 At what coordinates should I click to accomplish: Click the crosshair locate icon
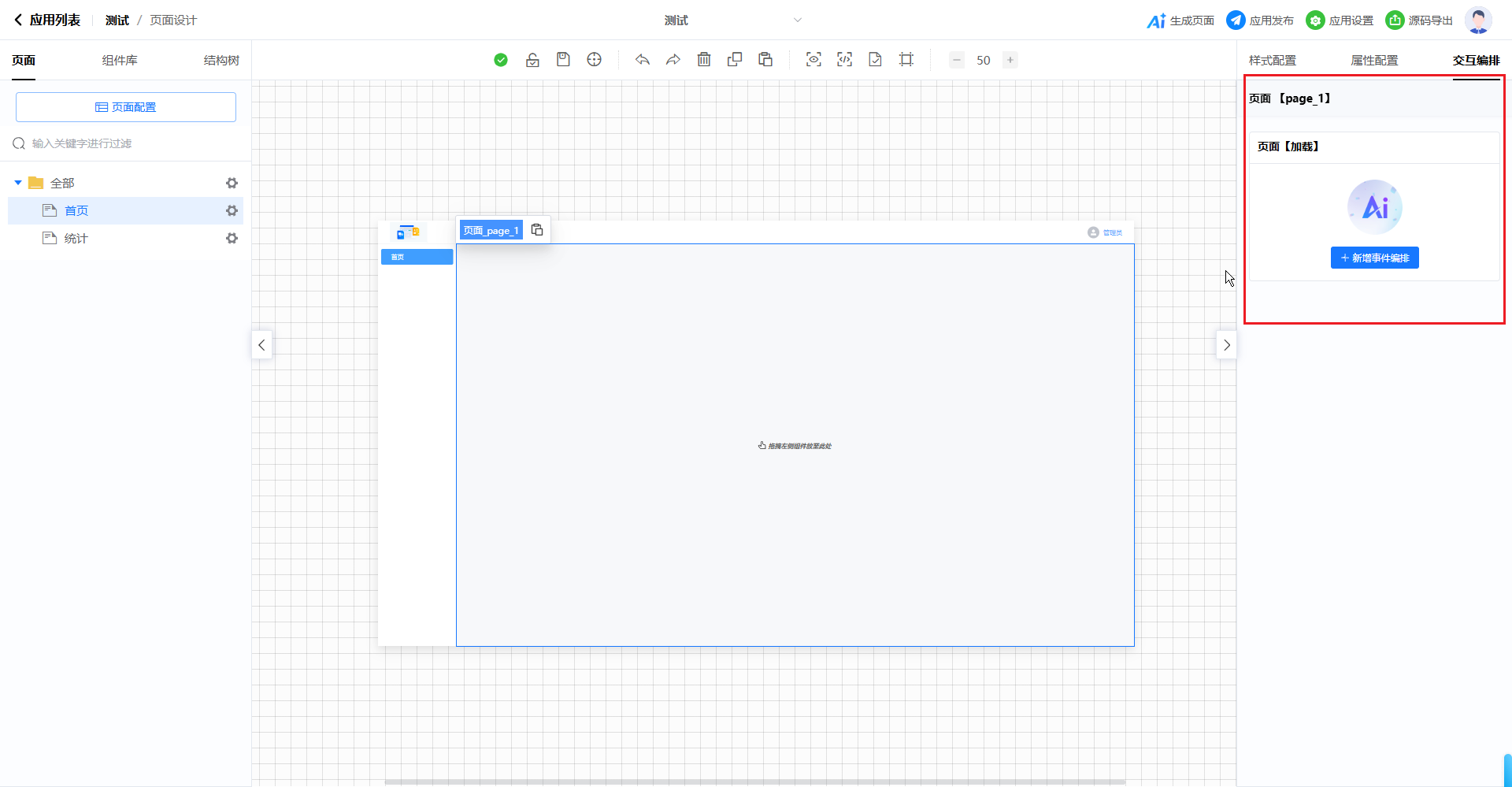(x=595, y=60)
